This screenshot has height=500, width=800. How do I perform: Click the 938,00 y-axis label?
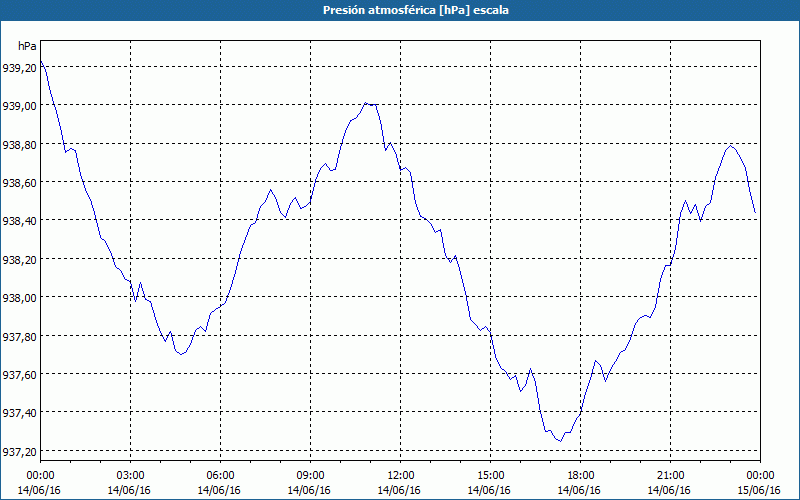[x=20, y=298]
